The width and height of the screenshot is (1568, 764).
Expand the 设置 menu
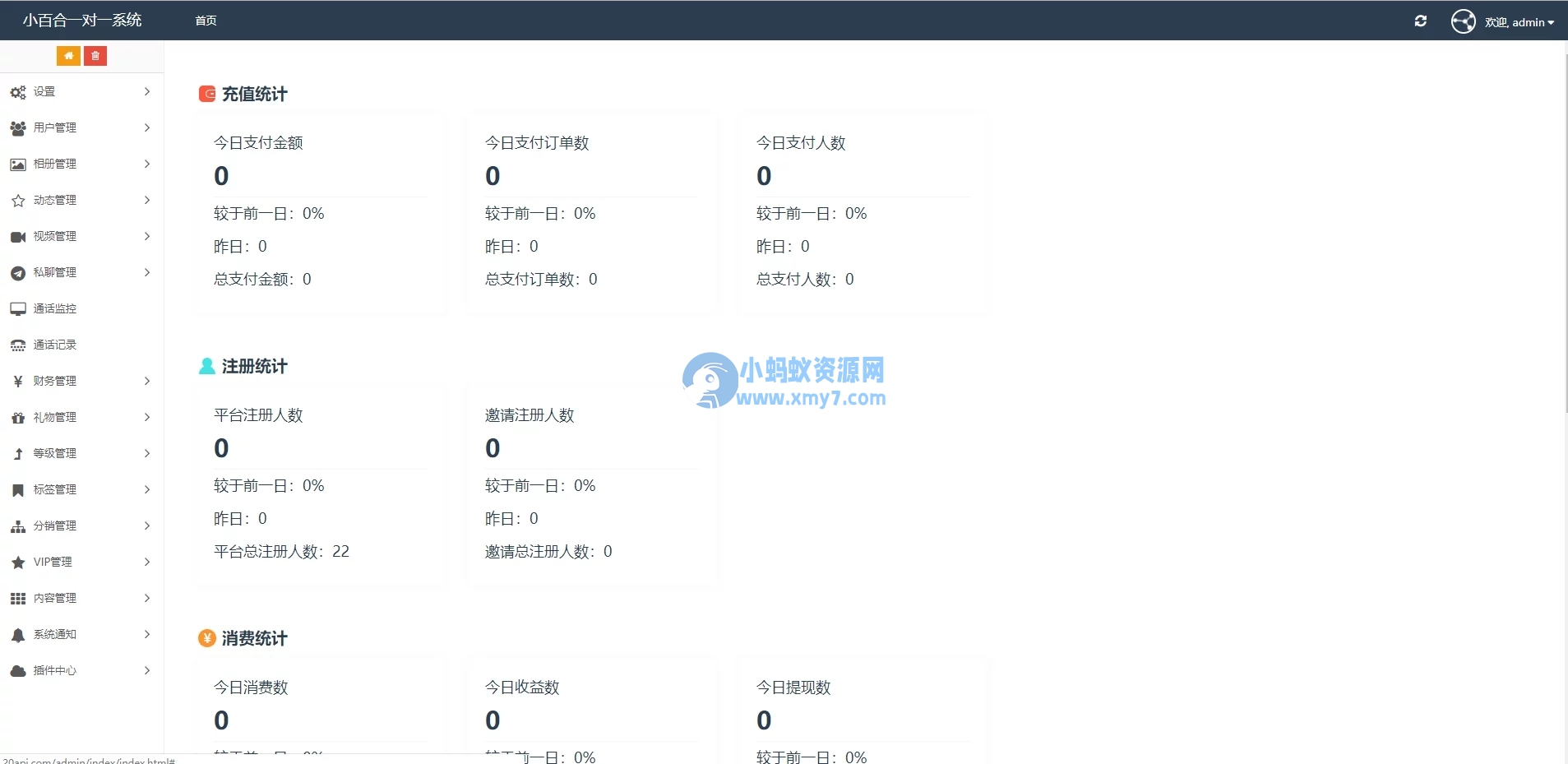tap(44, 91)
